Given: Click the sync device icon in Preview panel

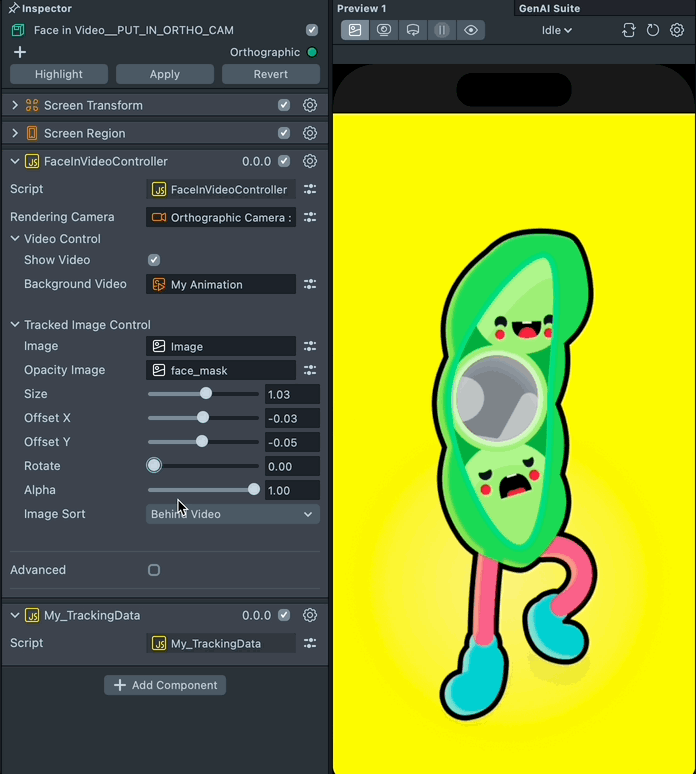Looking at the screenshot, I should 628,30.
